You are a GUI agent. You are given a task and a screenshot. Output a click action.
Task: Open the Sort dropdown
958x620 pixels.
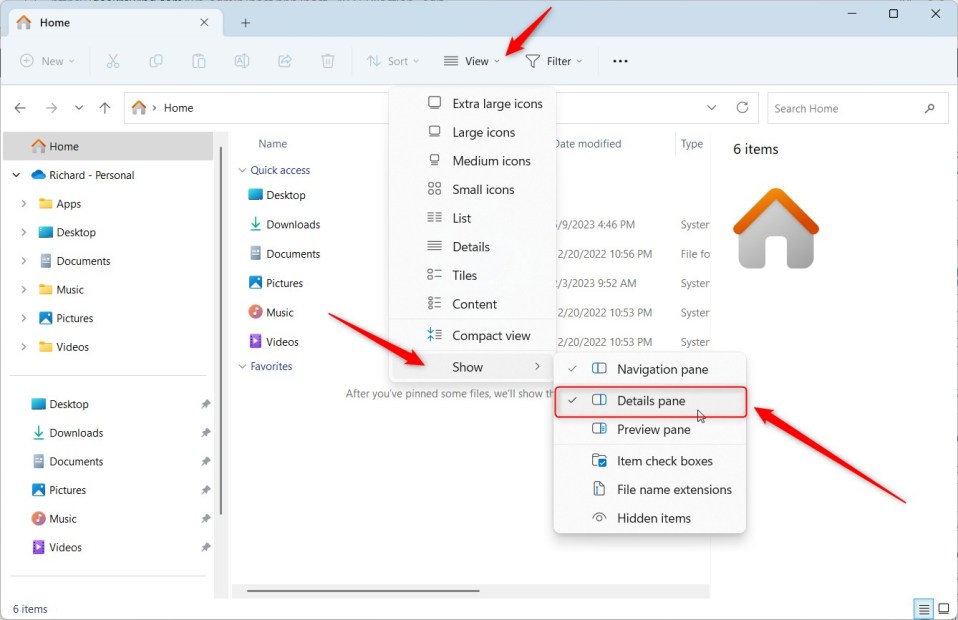[392, 61]
